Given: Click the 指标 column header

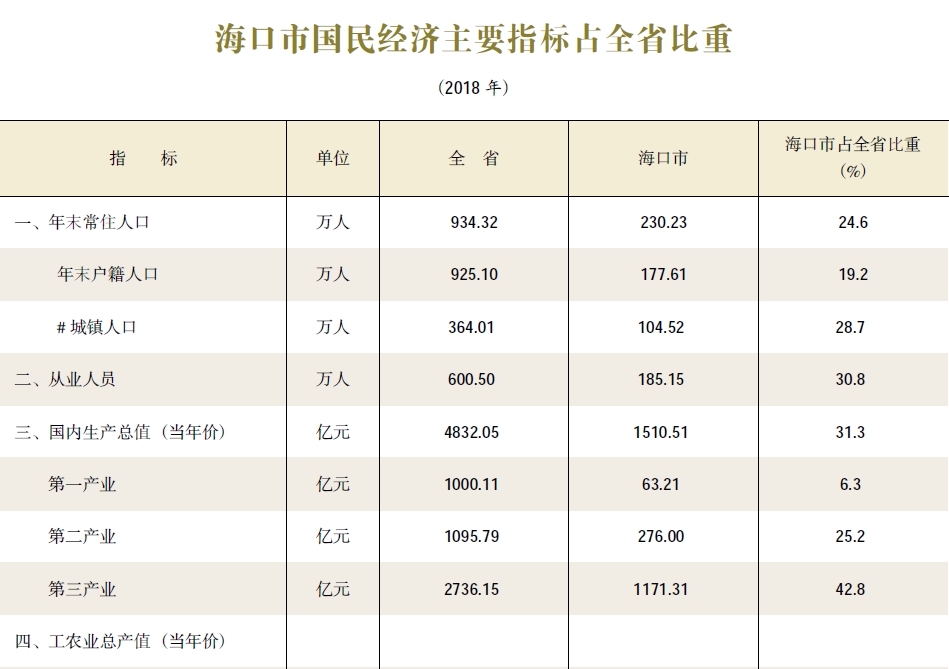Looking at the screenshot, I should click(144, 157).
